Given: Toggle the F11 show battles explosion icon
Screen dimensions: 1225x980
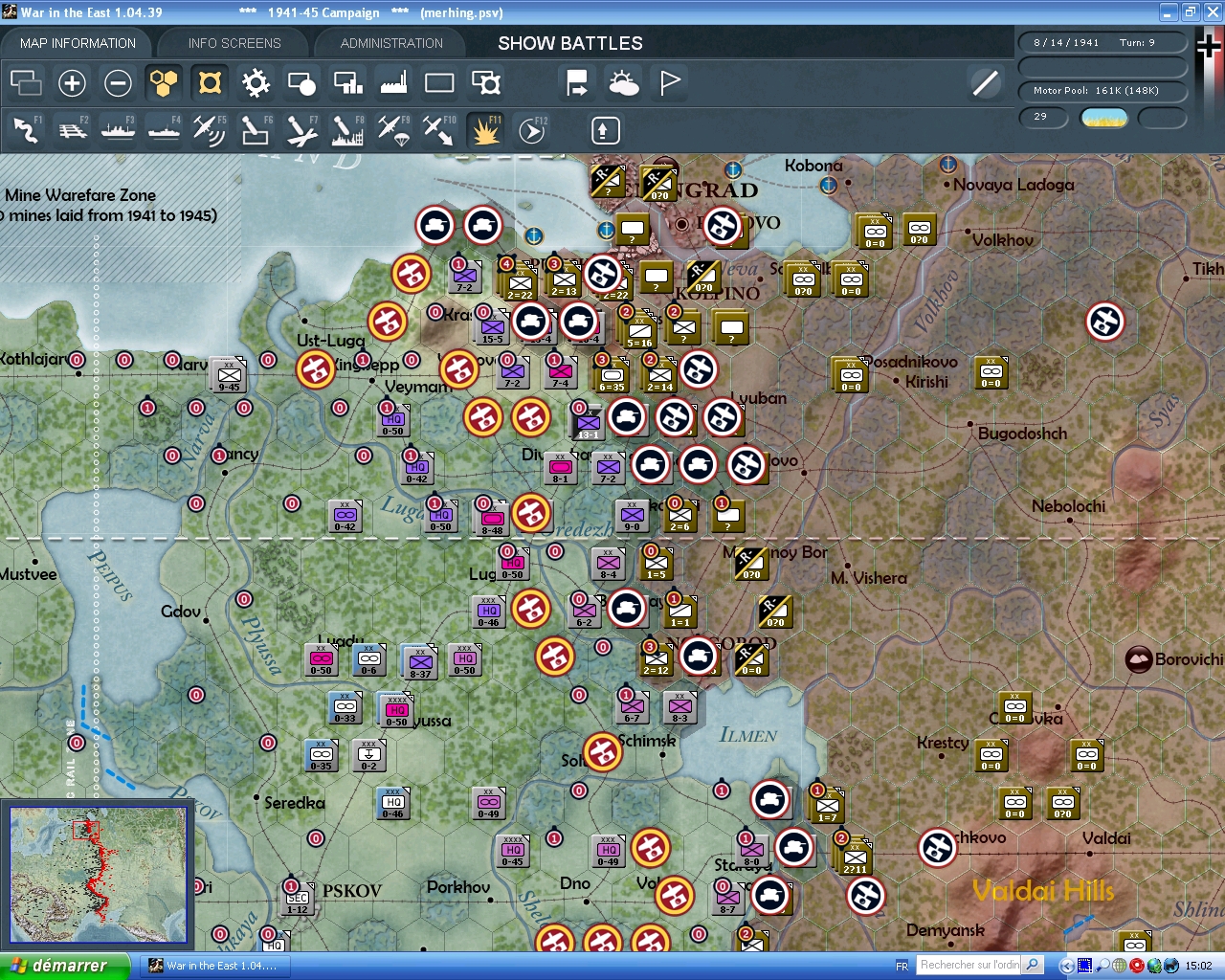Looking at the screenshot, I should point(485,130).
